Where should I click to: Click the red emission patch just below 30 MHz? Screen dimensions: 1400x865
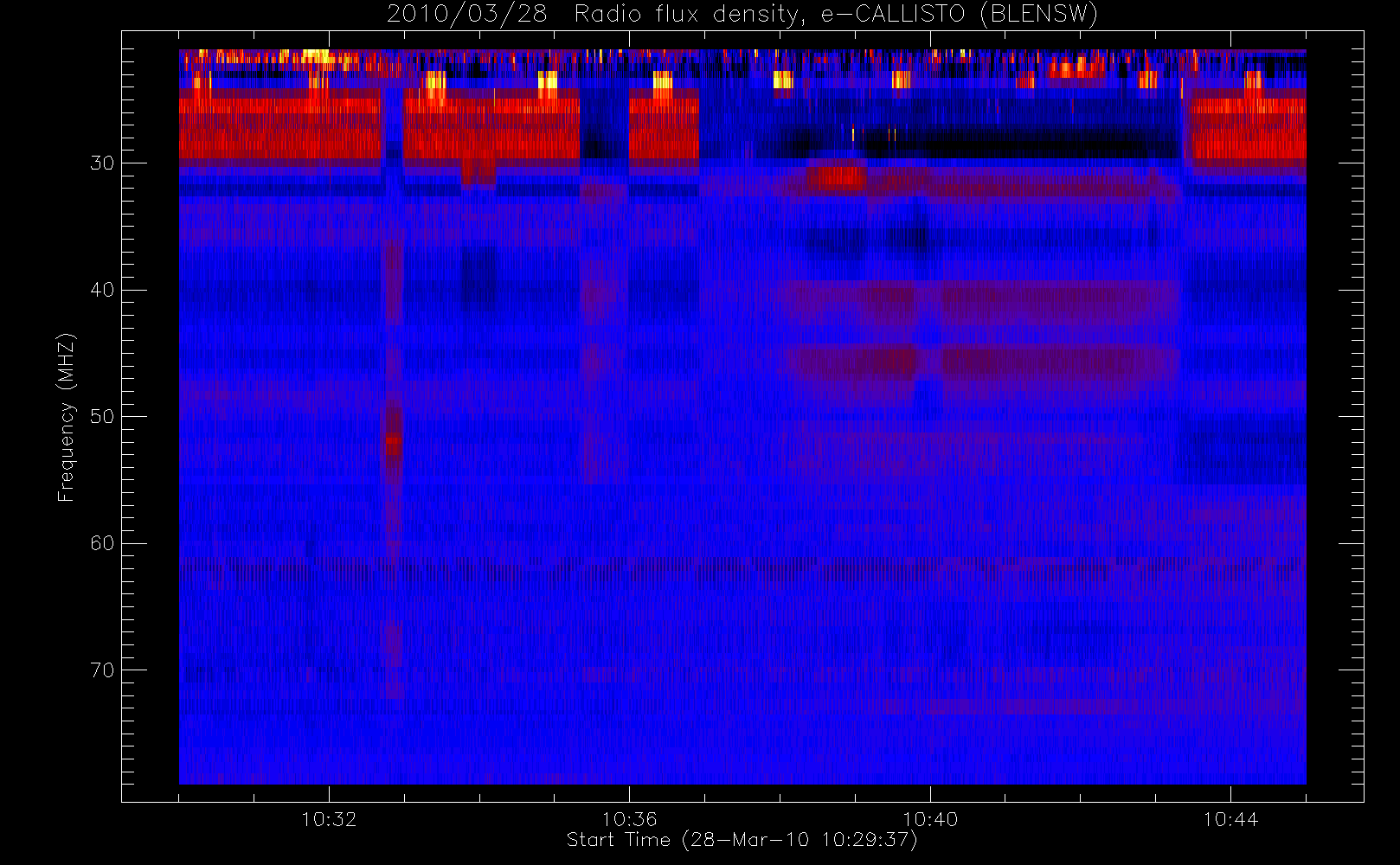837,177
